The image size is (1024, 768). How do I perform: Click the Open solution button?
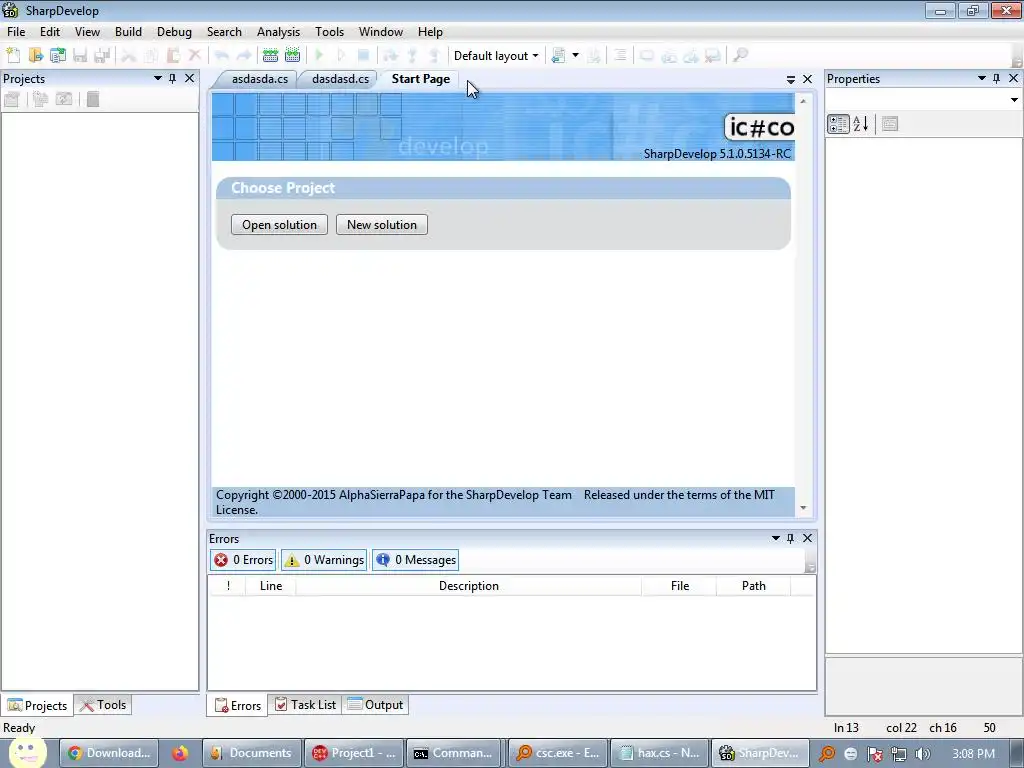[280, 225]
